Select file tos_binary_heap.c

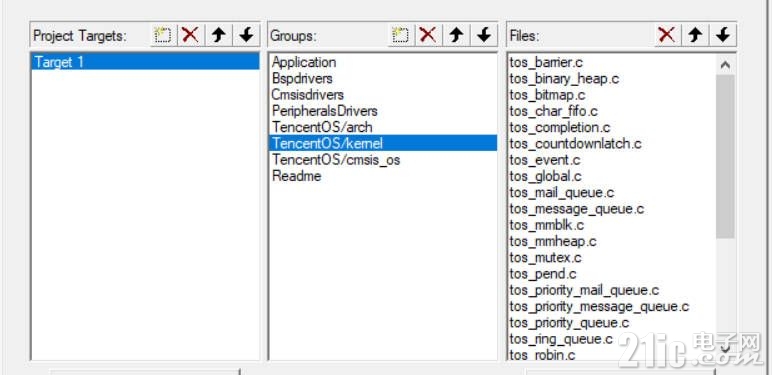564,79
